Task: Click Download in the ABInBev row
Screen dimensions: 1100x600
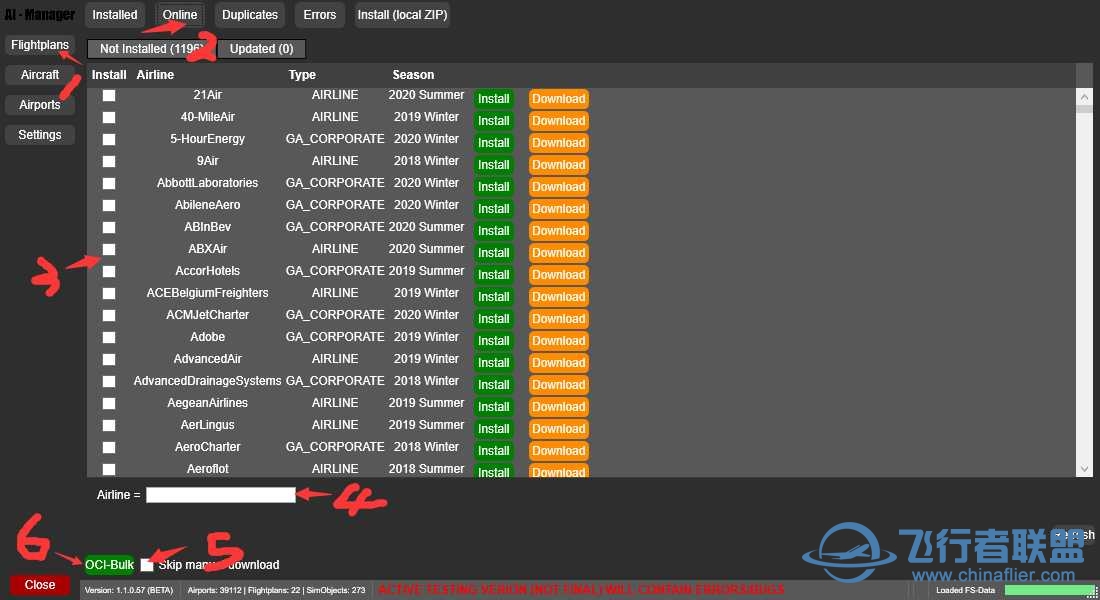Action: pyautogui.click(x=558, y=231)
